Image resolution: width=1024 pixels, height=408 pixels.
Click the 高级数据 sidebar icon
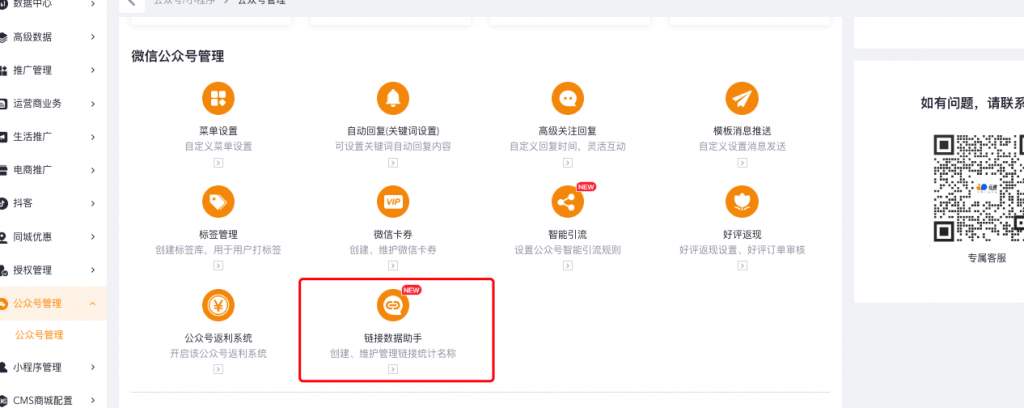point(3,37)
